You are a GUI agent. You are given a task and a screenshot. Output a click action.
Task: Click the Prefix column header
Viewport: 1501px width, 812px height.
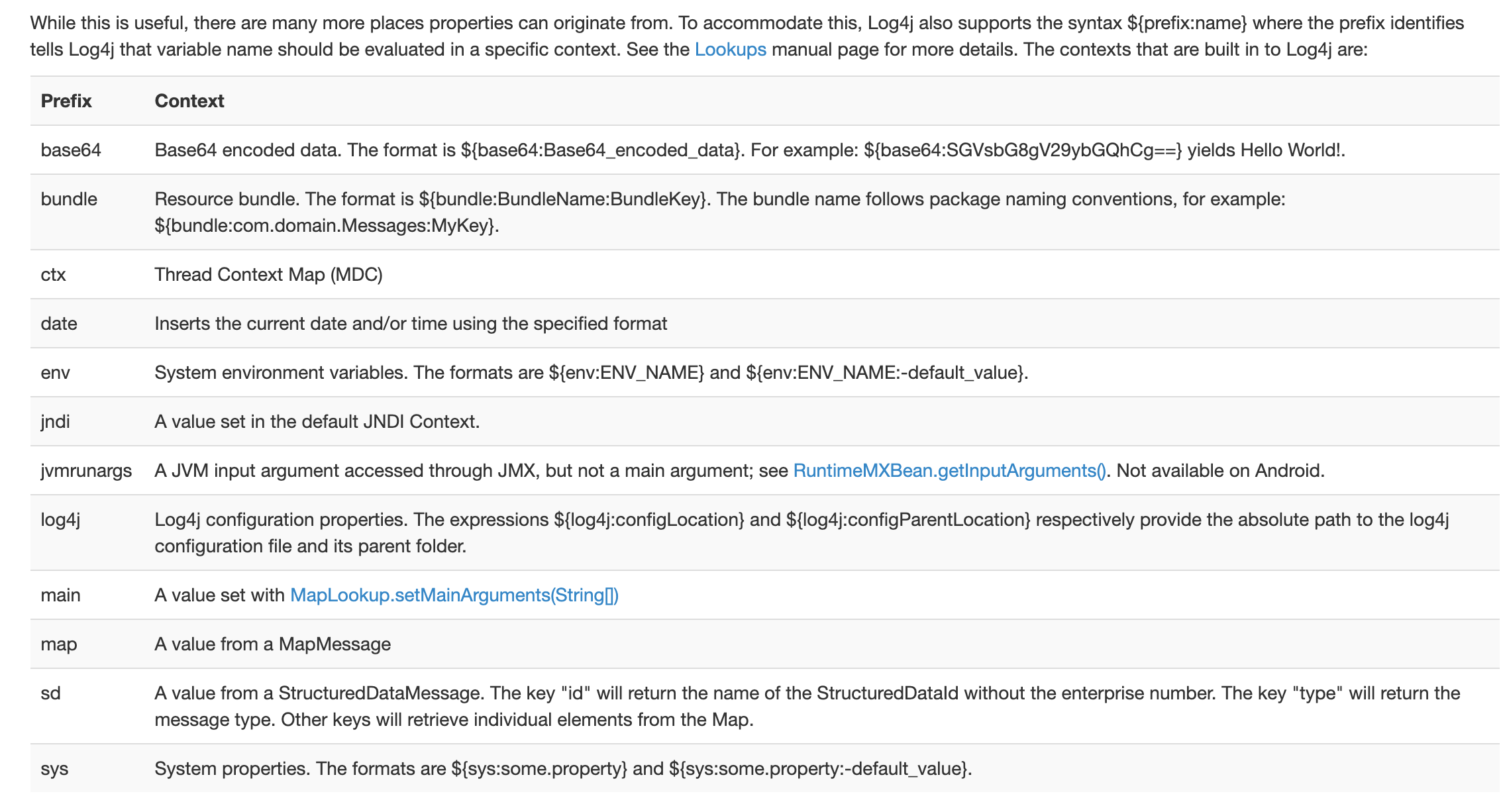tap(66, 101)
